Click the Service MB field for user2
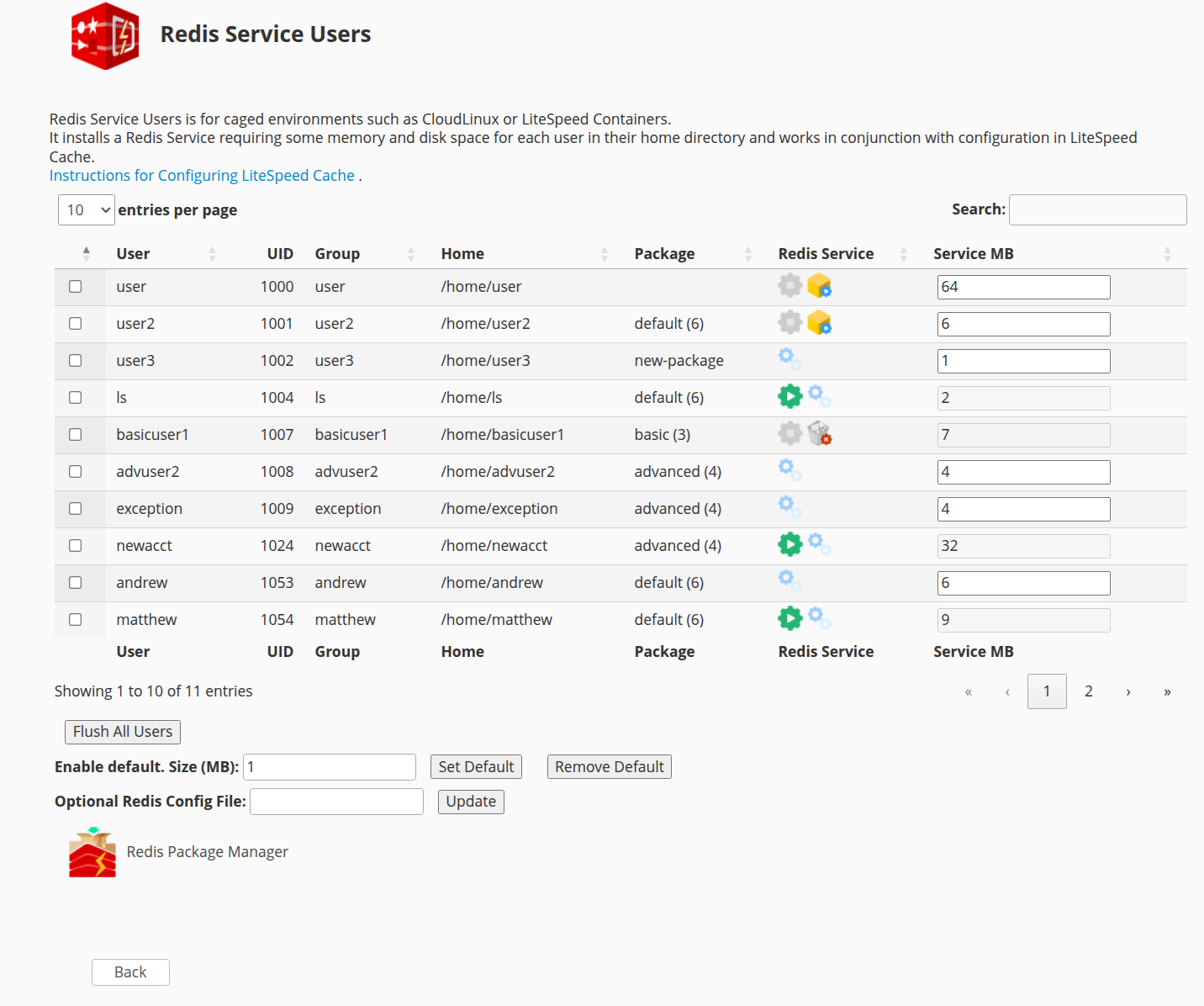This screenshot has width=1204, height=1006. 1022,323
